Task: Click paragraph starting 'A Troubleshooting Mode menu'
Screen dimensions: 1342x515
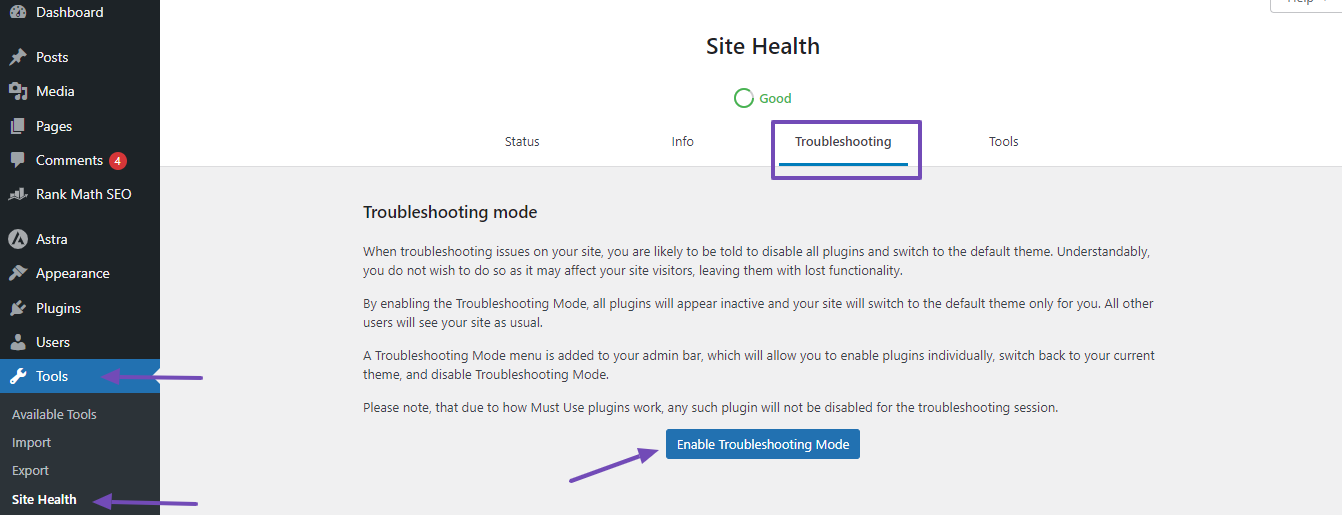Action: point(759,365)
